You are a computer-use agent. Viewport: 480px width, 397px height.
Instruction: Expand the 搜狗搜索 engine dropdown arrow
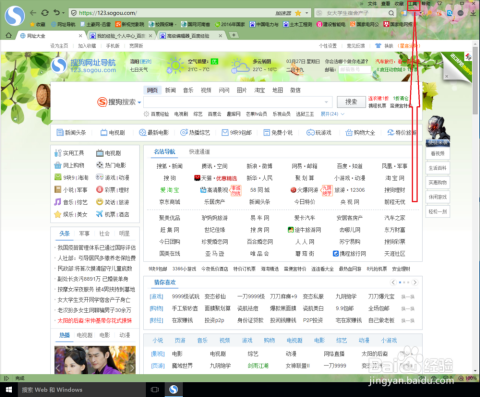pos(139,102)
